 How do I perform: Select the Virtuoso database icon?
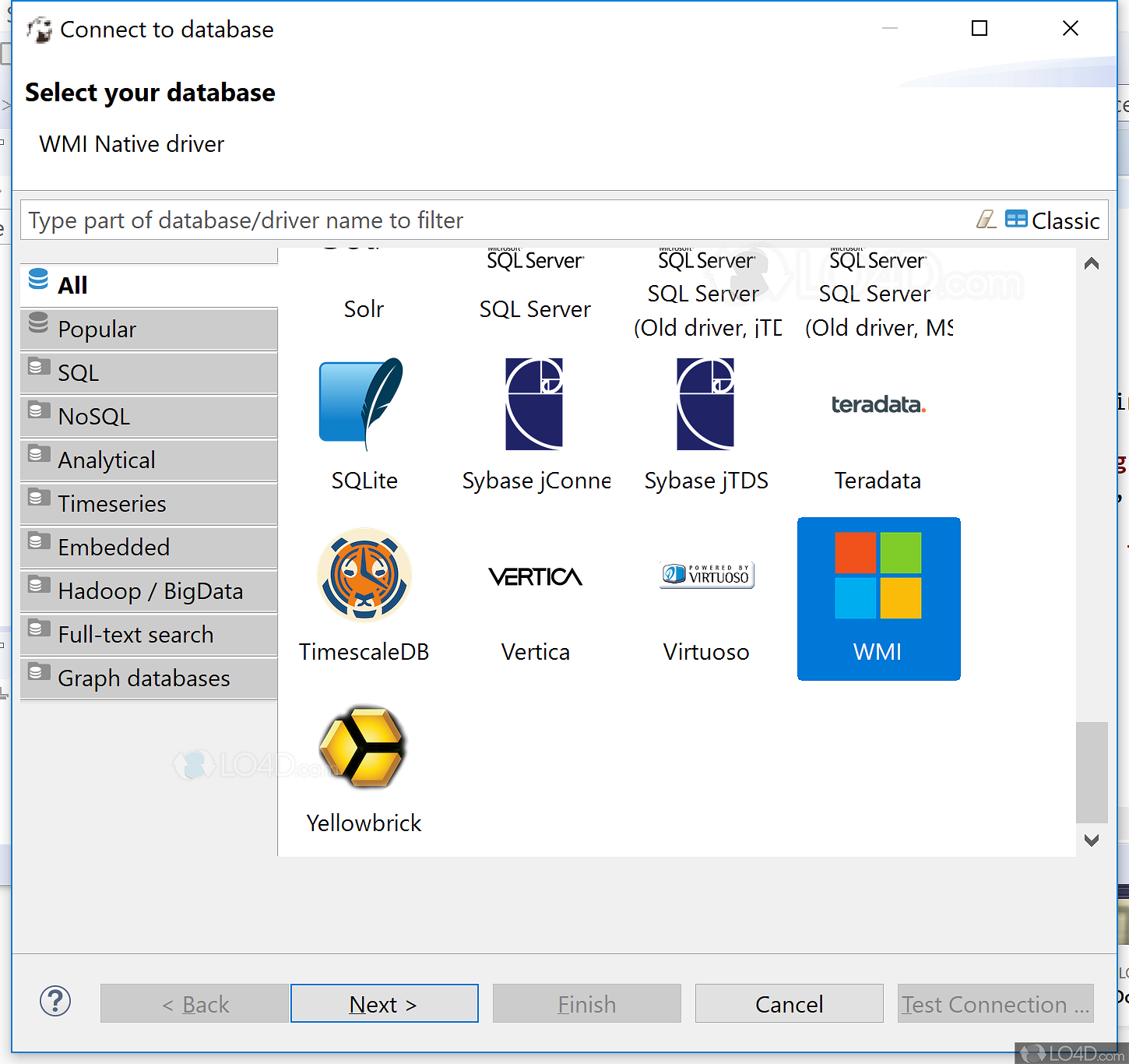[706, 576]
